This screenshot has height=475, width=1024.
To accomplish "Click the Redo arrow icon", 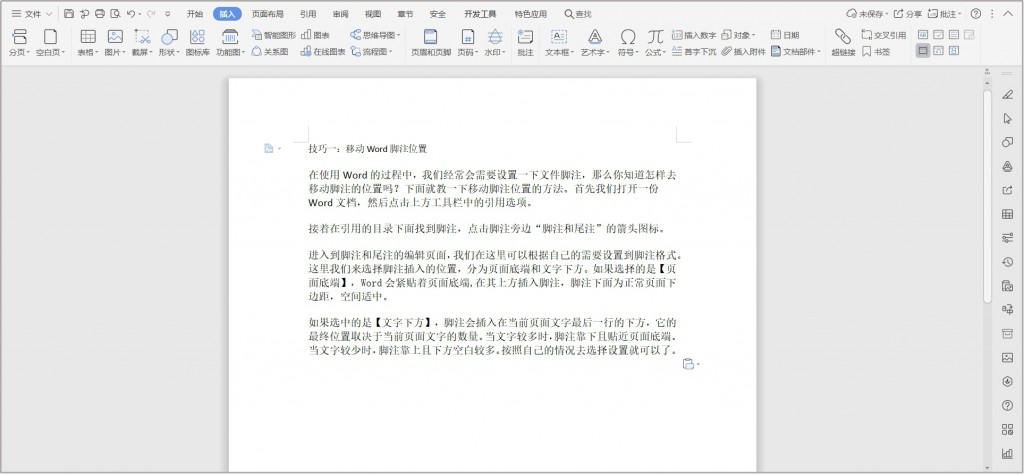I will [151, 14].
